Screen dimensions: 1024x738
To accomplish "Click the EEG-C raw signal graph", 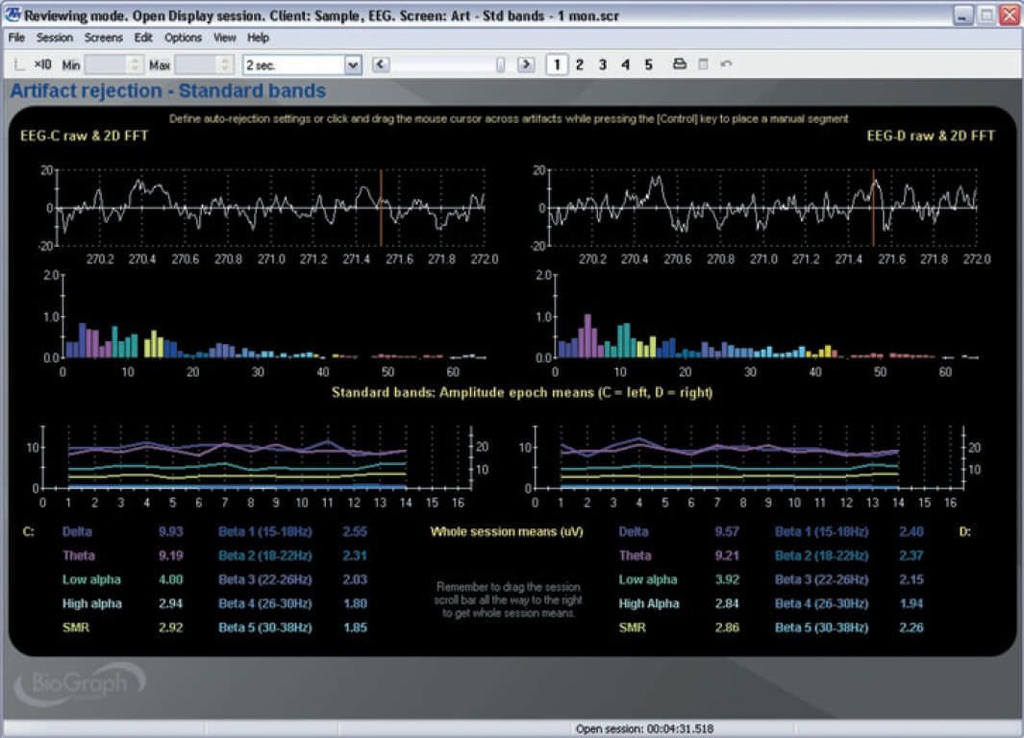I will (271, 208).
